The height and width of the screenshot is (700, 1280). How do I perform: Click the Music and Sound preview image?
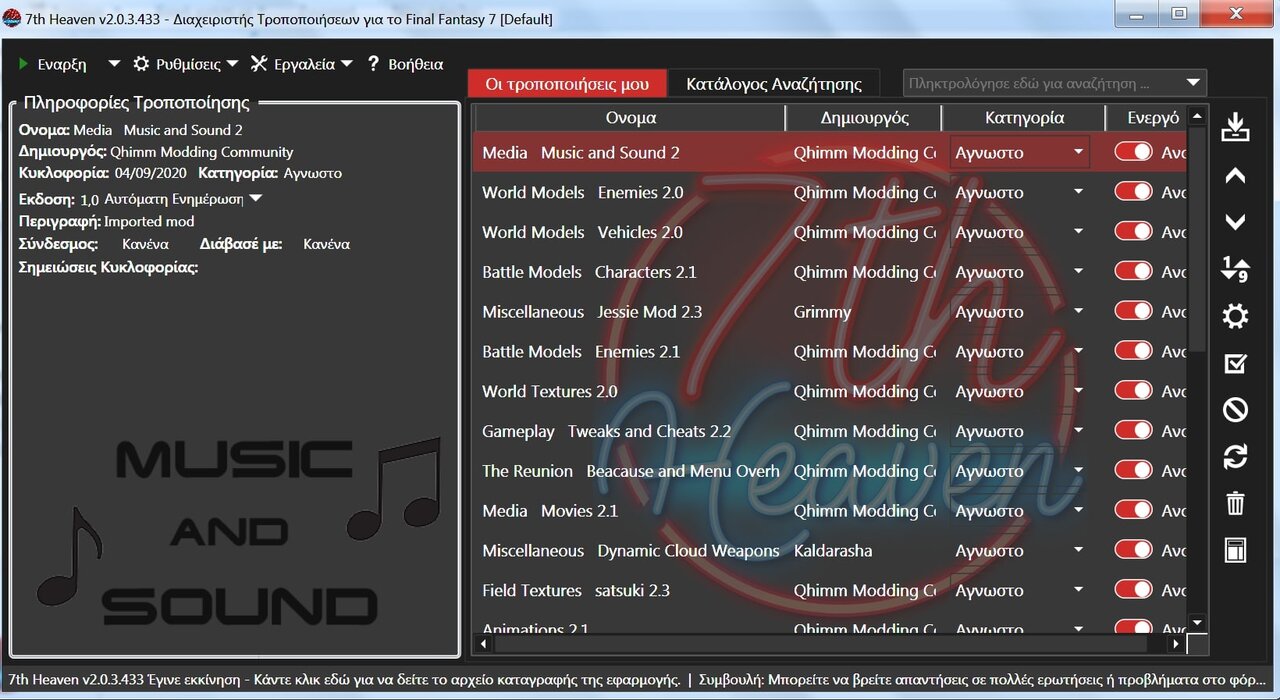236,532
